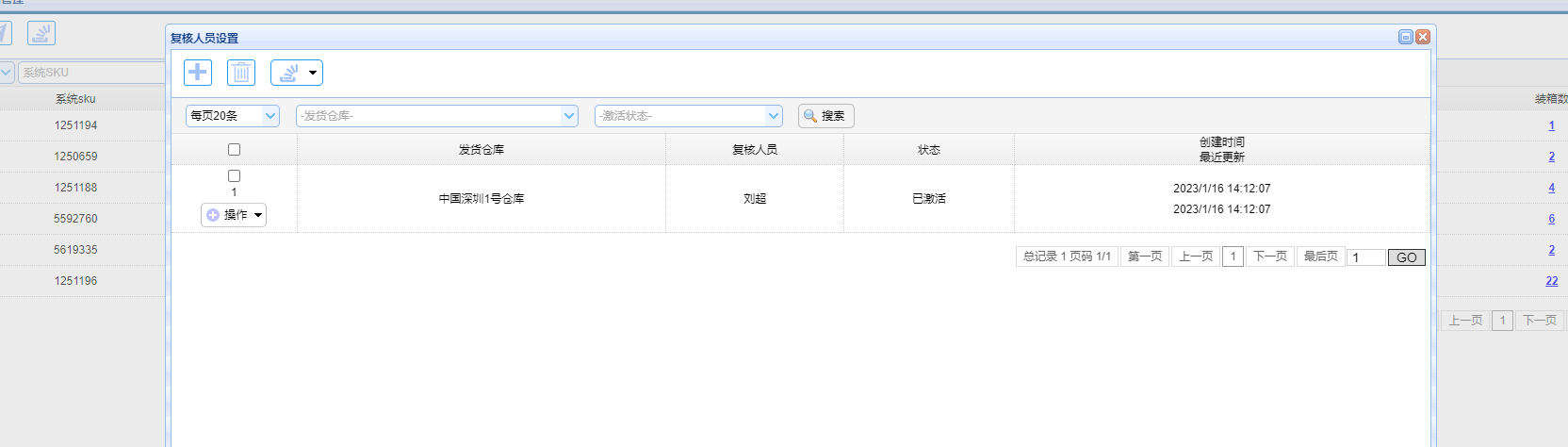Click the 复核人员 column header
1568x447 pixels.
click(x=755, y=149)
